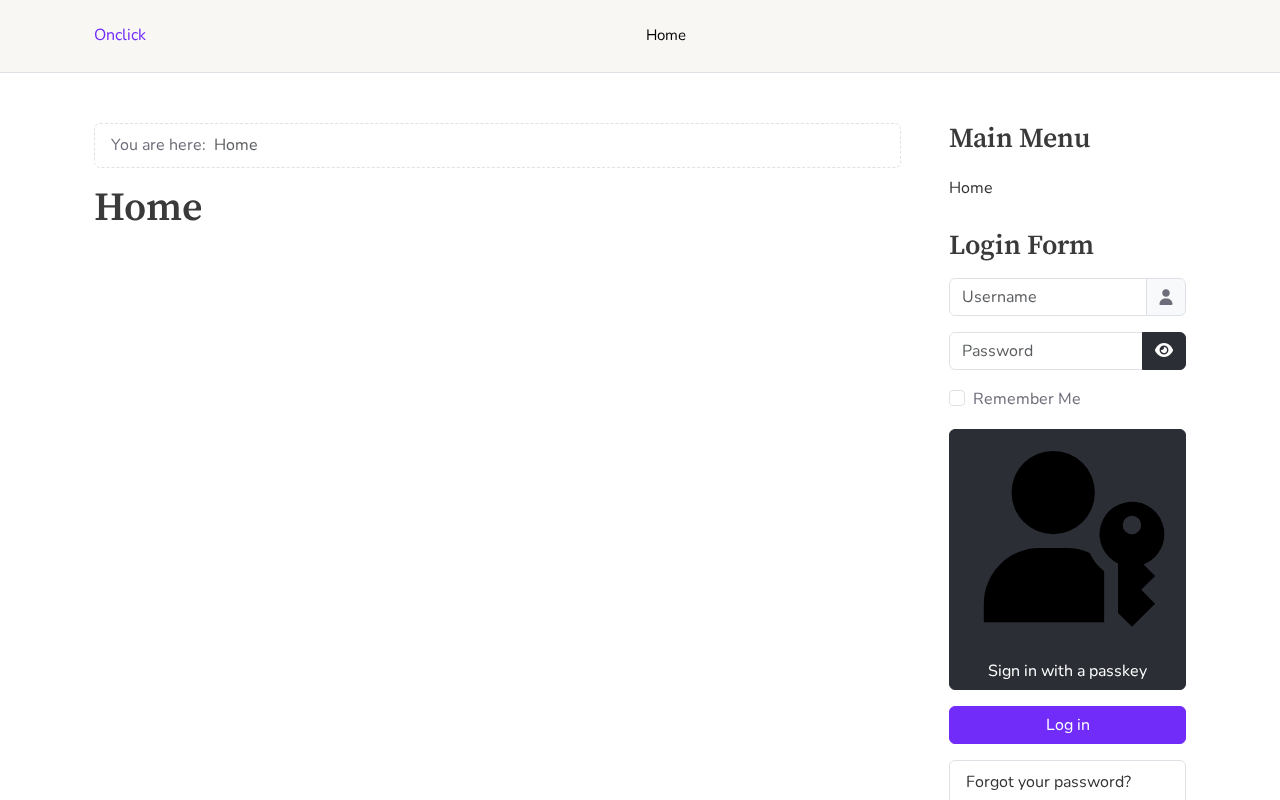Screen dimensions: 1280x800
Task: Click the "Sign in with a passkey" text
Action: [x=1067, y=671]
